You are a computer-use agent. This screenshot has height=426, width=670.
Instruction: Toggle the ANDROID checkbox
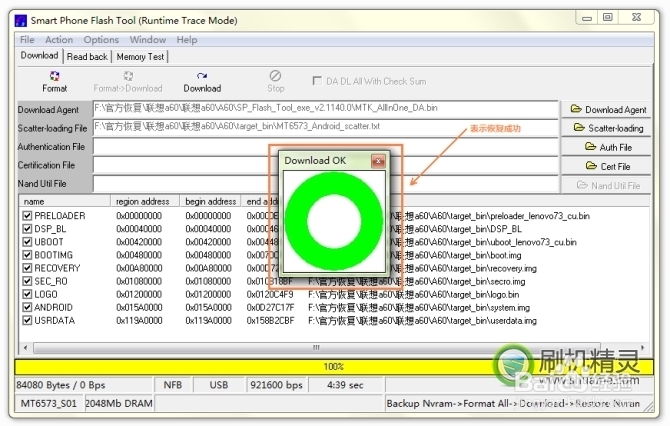point(27,307)
